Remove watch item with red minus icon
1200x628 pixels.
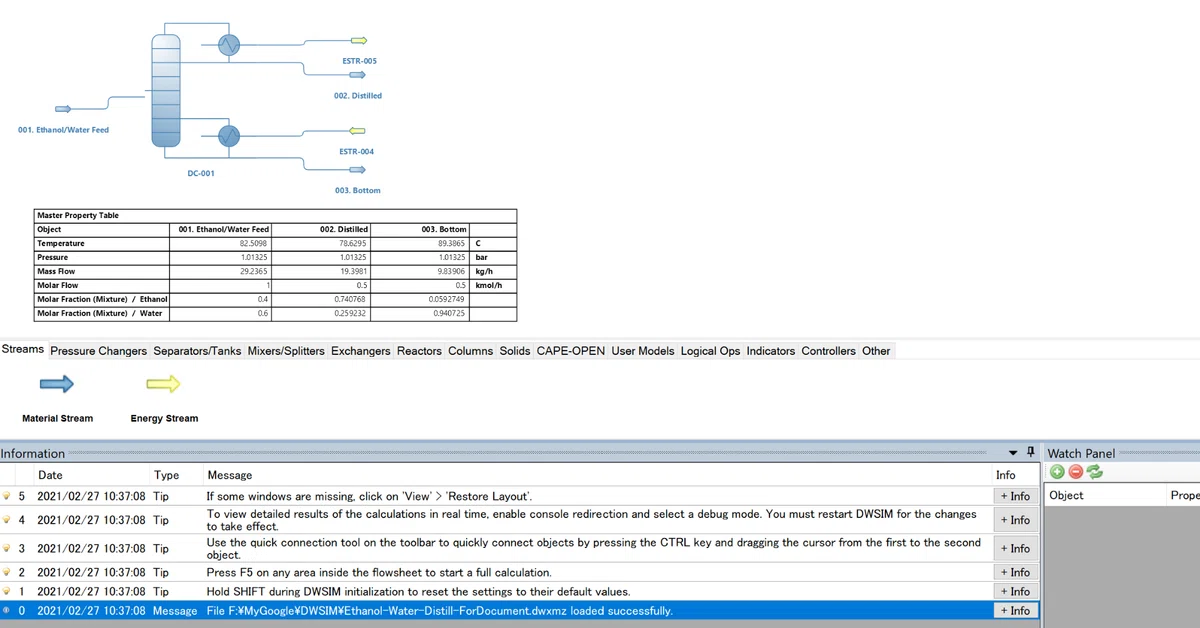pos(1075,472)
